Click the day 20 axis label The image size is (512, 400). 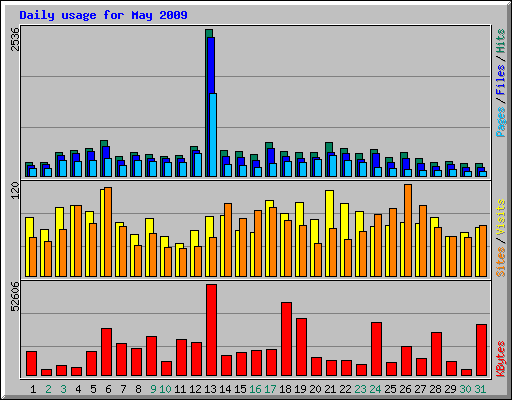(315, 389)
